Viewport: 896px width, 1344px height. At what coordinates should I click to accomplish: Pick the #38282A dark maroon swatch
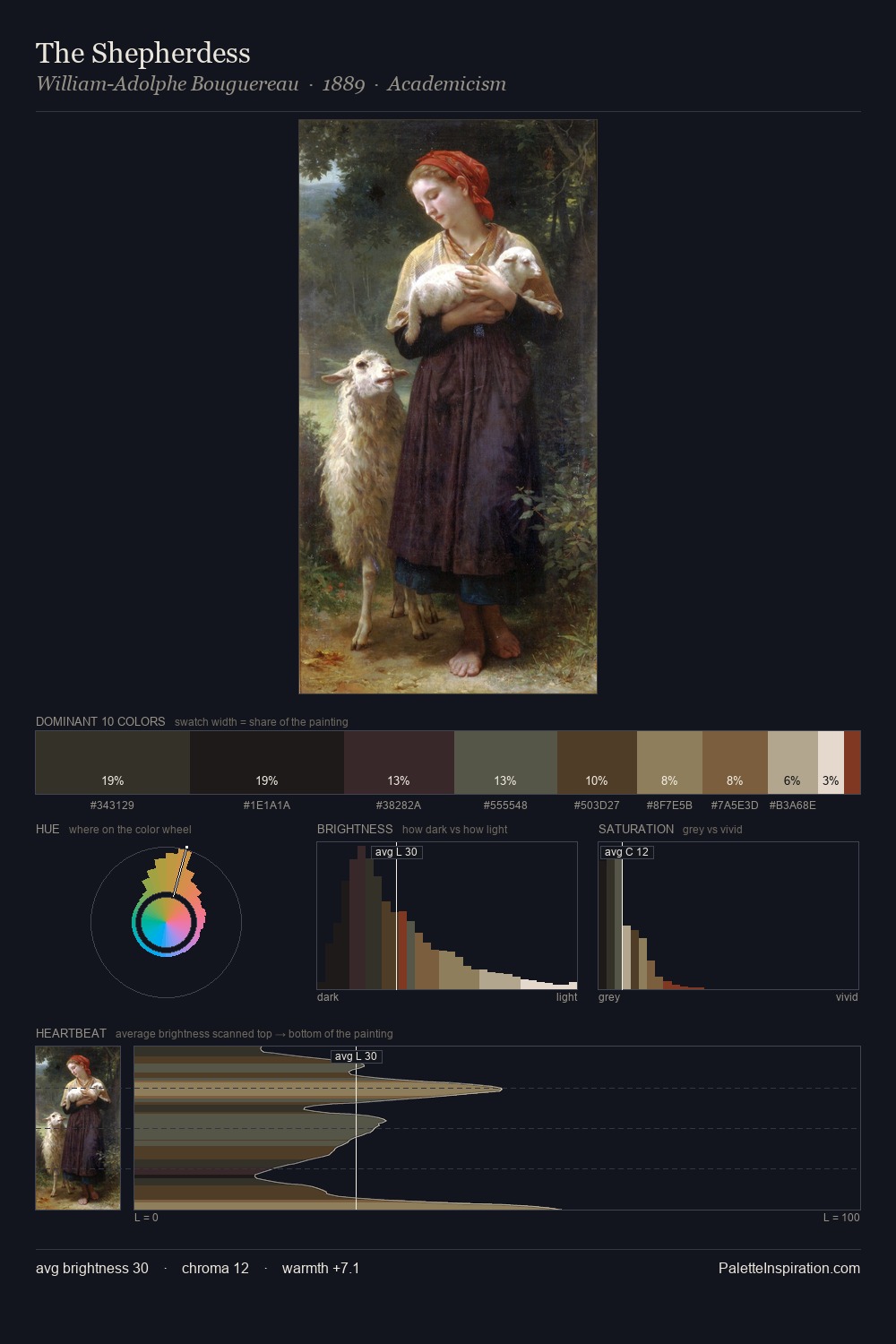pyautogui.click(x=399, y=762)
